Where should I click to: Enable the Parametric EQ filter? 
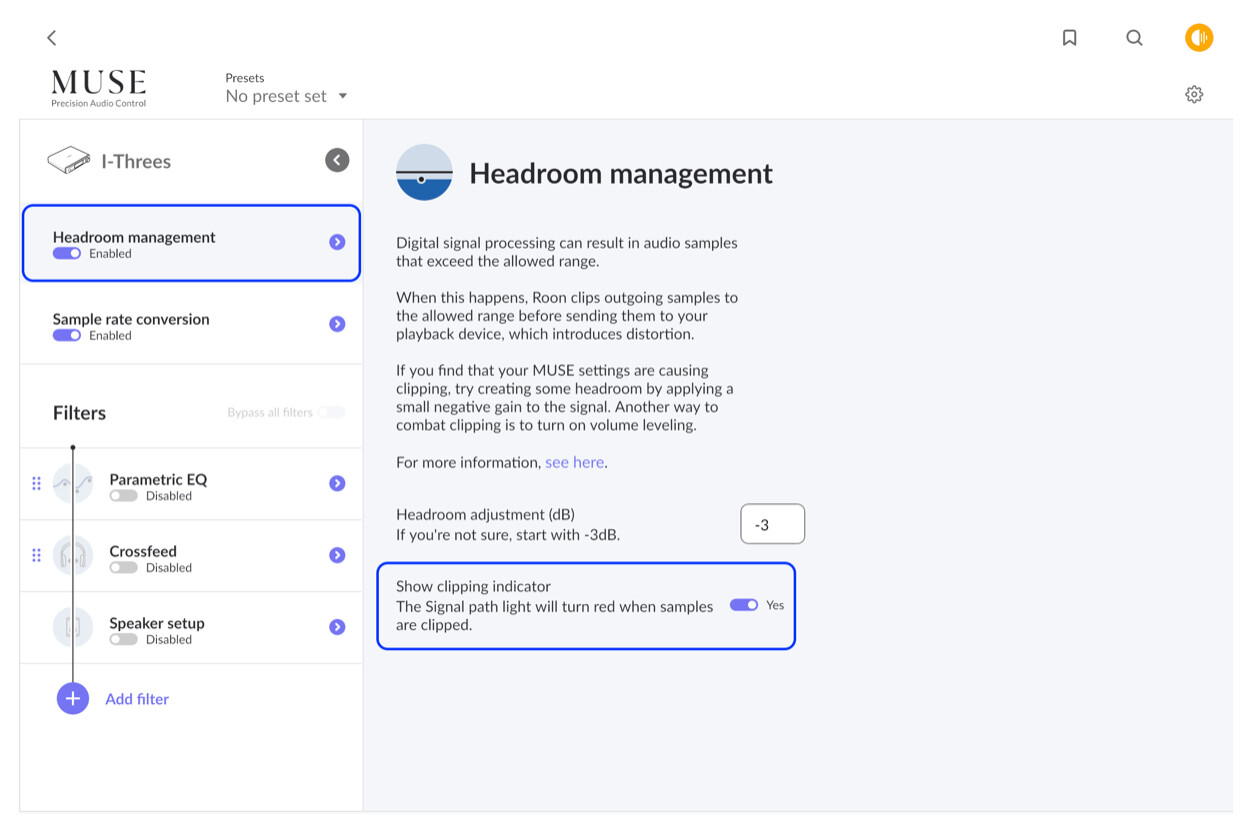pyautogui.click(x=124, y=496)
